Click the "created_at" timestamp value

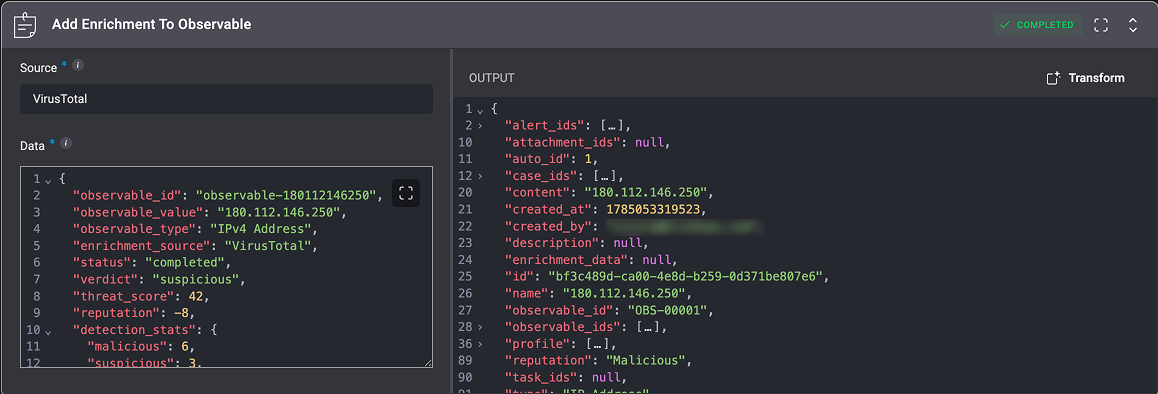click(653, 209)
